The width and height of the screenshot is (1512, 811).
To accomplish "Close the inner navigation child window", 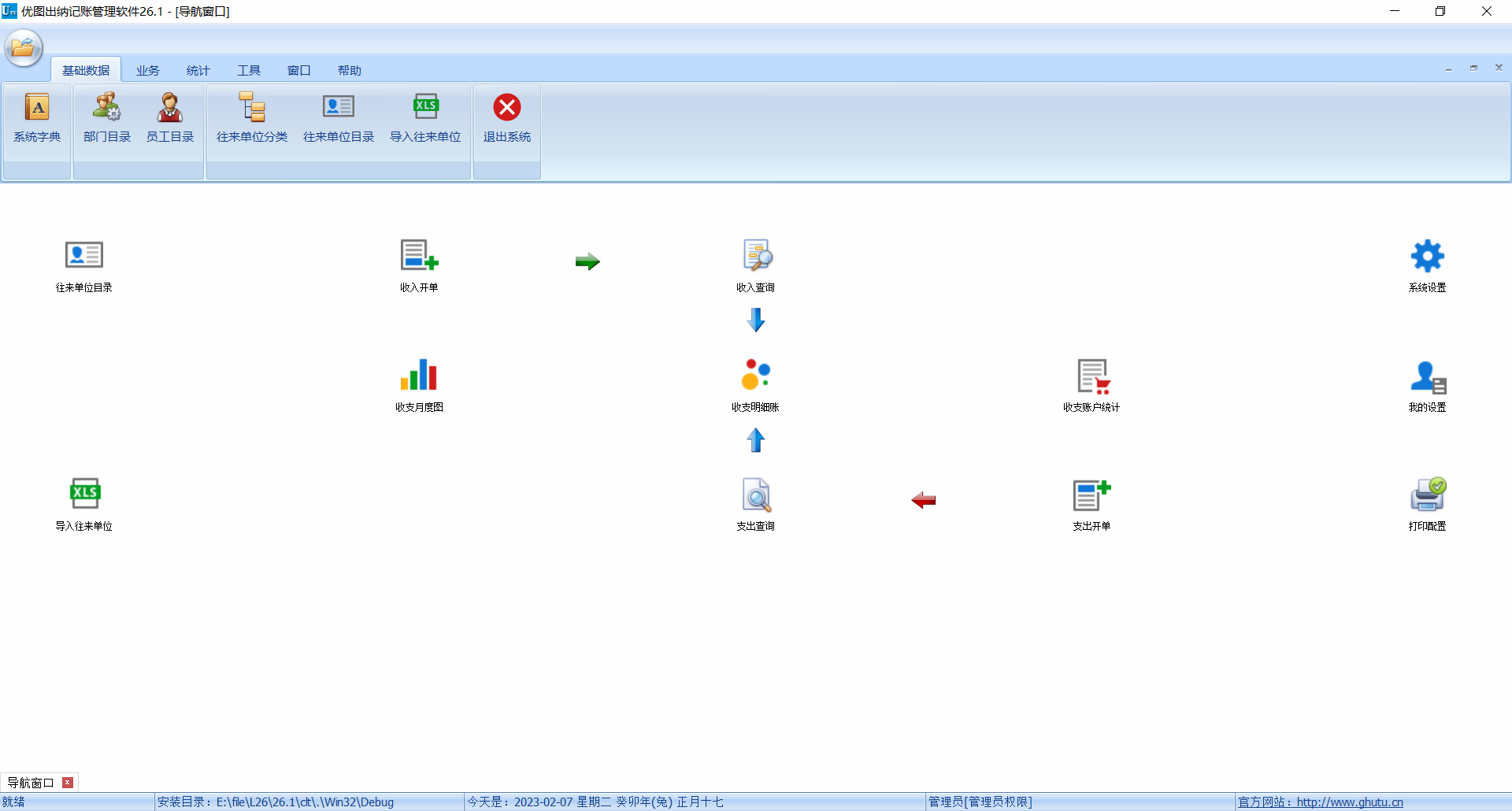I will [1499, 69].
